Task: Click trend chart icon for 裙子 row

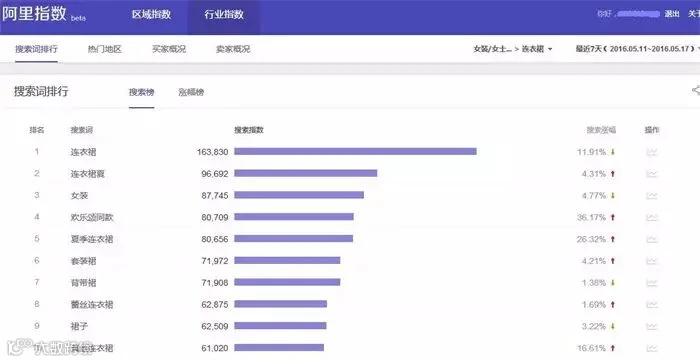Action: (x=652, y=326)
